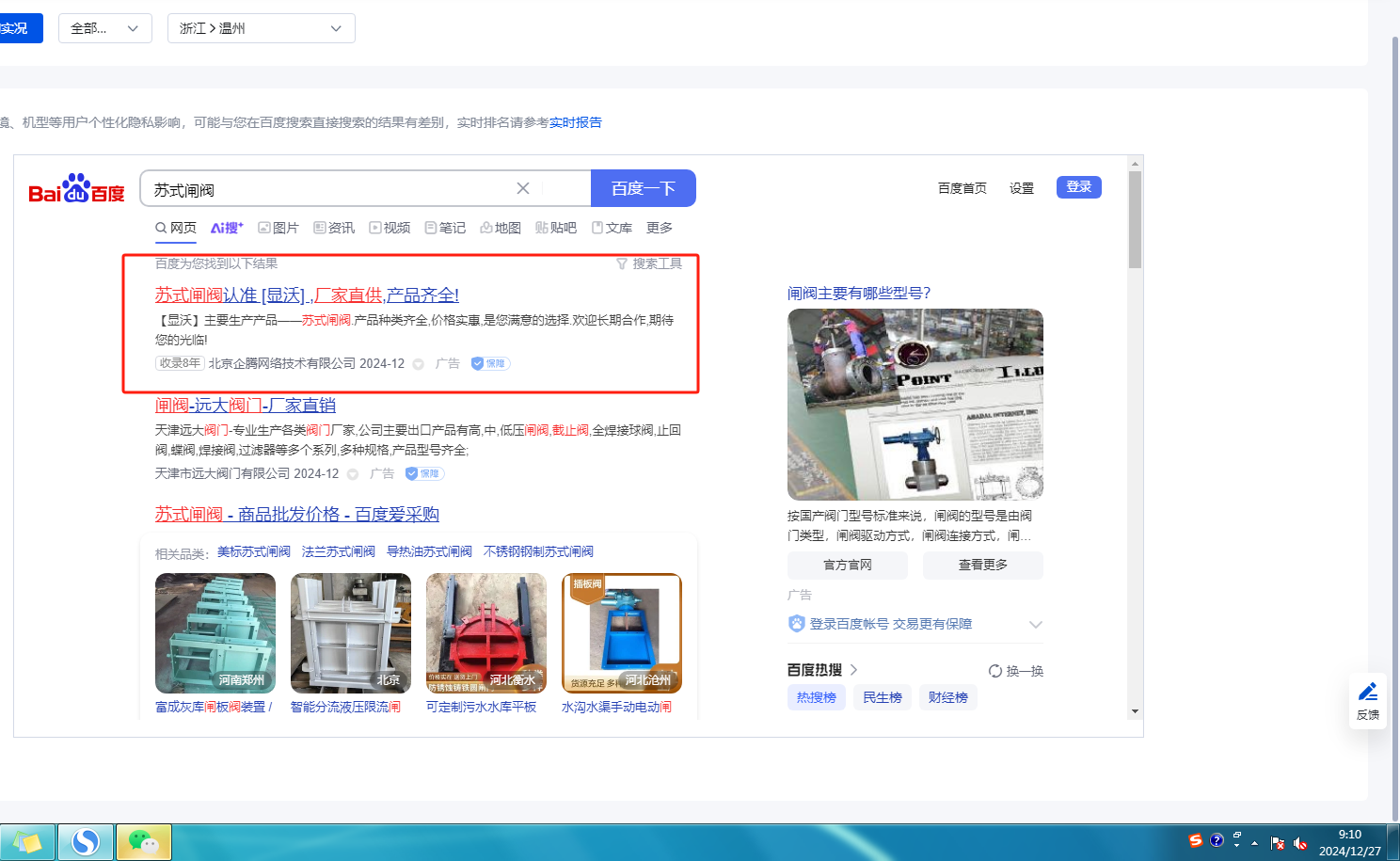Open the 百度首页 link

click(962, 188)
